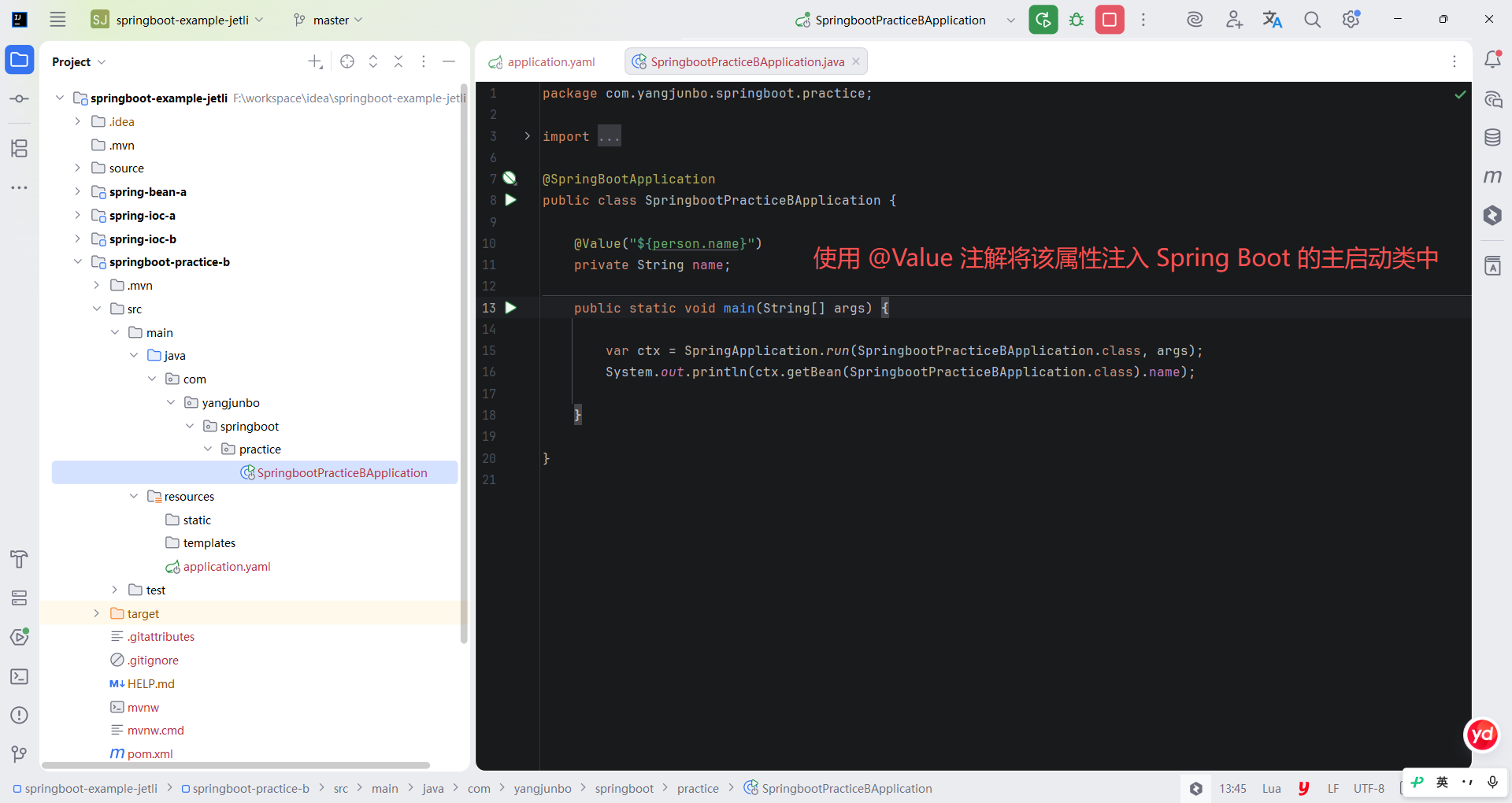1512x803 pixels.
Task: Open the main menu hamburger icon
Action: pyautogui.click(x=57, y=20)
